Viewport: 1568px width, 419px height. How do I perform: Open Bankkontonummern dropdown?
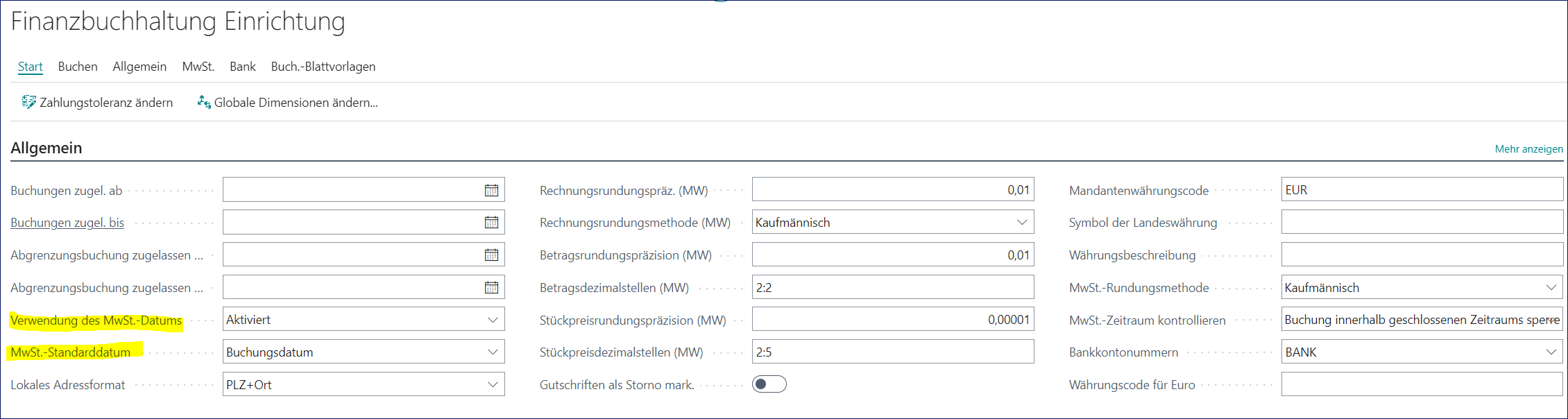(1551, 352)
